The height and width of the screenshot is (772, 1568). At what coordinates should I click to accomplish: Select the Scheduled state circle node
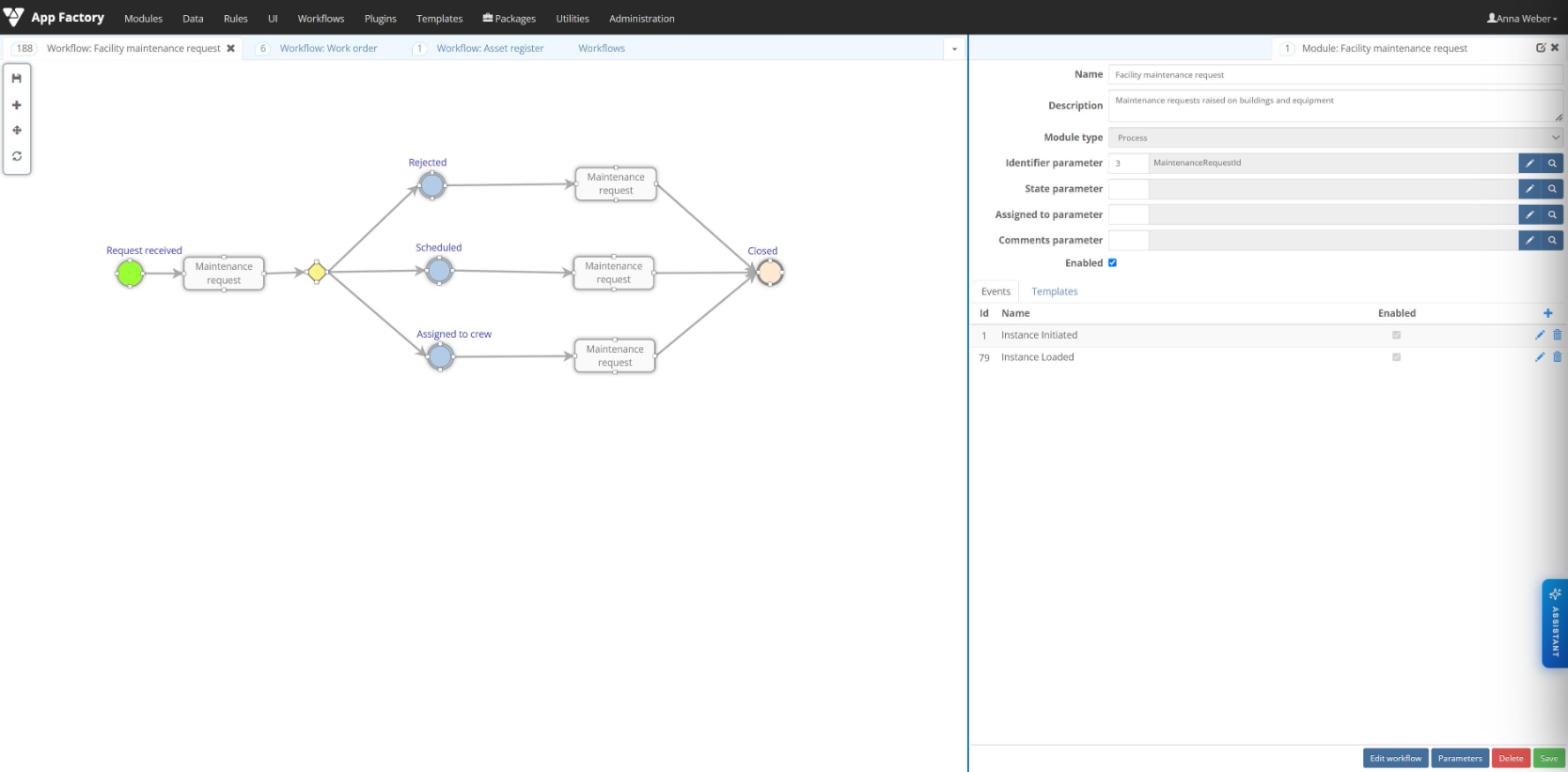click(439, 270)
